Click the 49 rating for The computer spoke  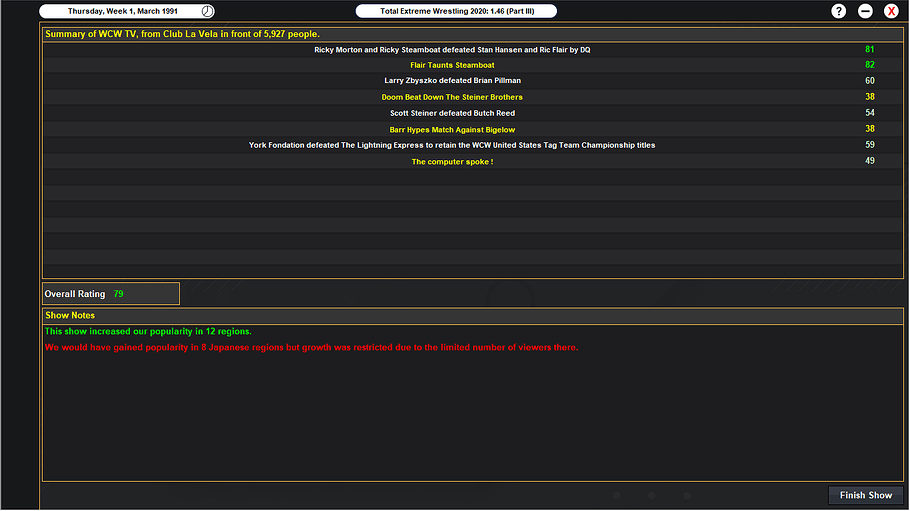(x=869, y=161)
